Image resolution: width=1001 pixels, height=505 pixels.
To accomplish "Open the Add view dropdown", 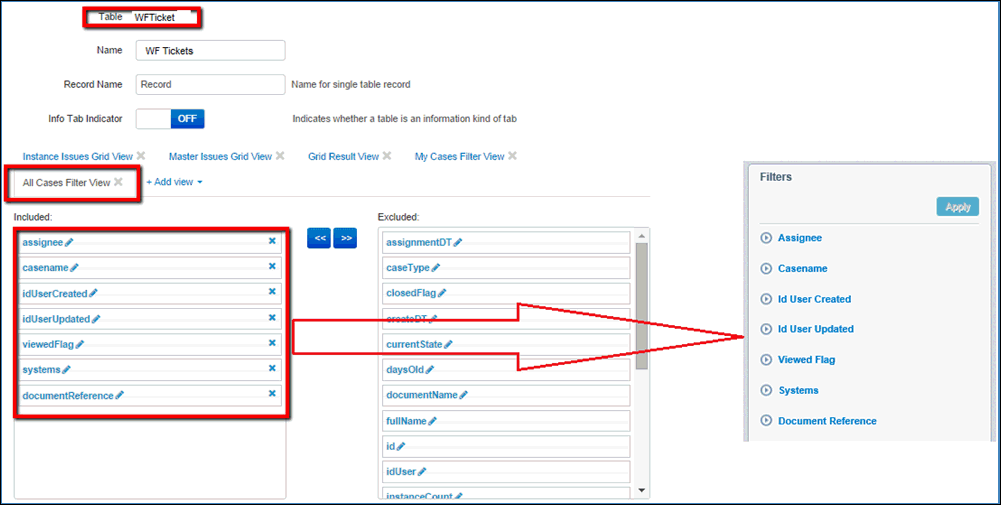I will click(175, 183).
